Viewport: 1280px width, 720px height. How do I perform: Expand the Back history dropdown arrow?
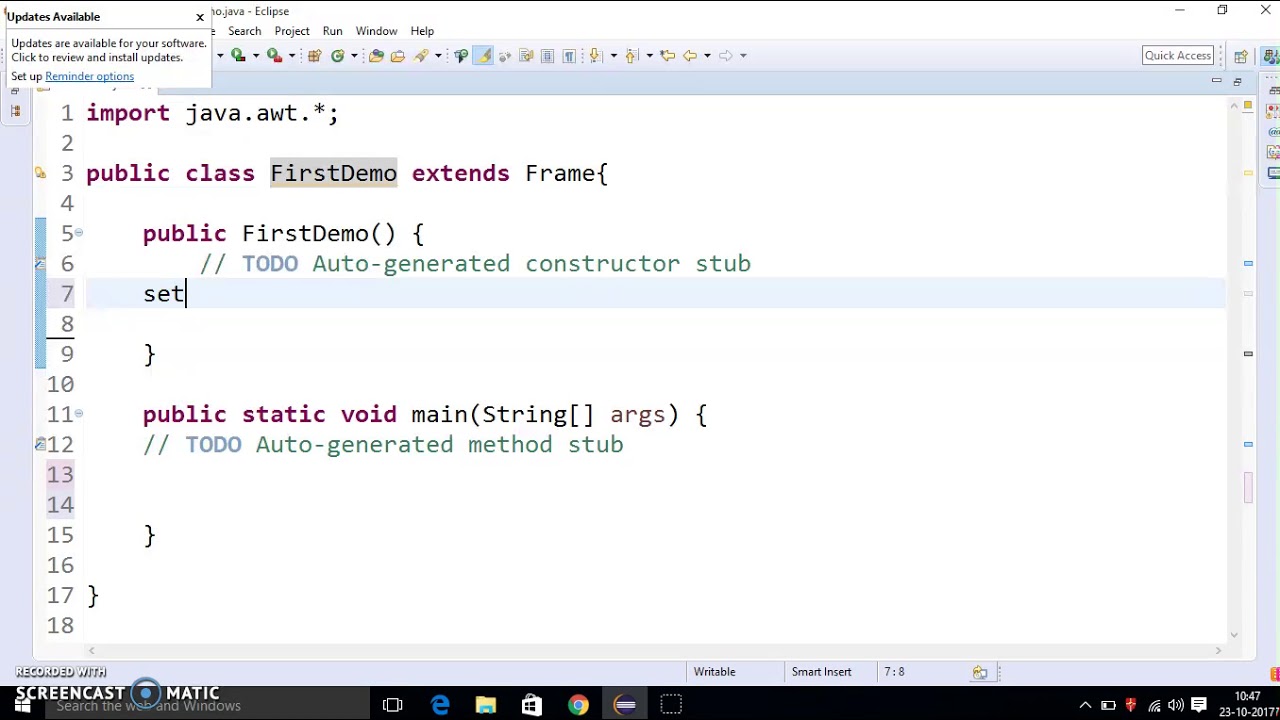click(x=707, y=56)
